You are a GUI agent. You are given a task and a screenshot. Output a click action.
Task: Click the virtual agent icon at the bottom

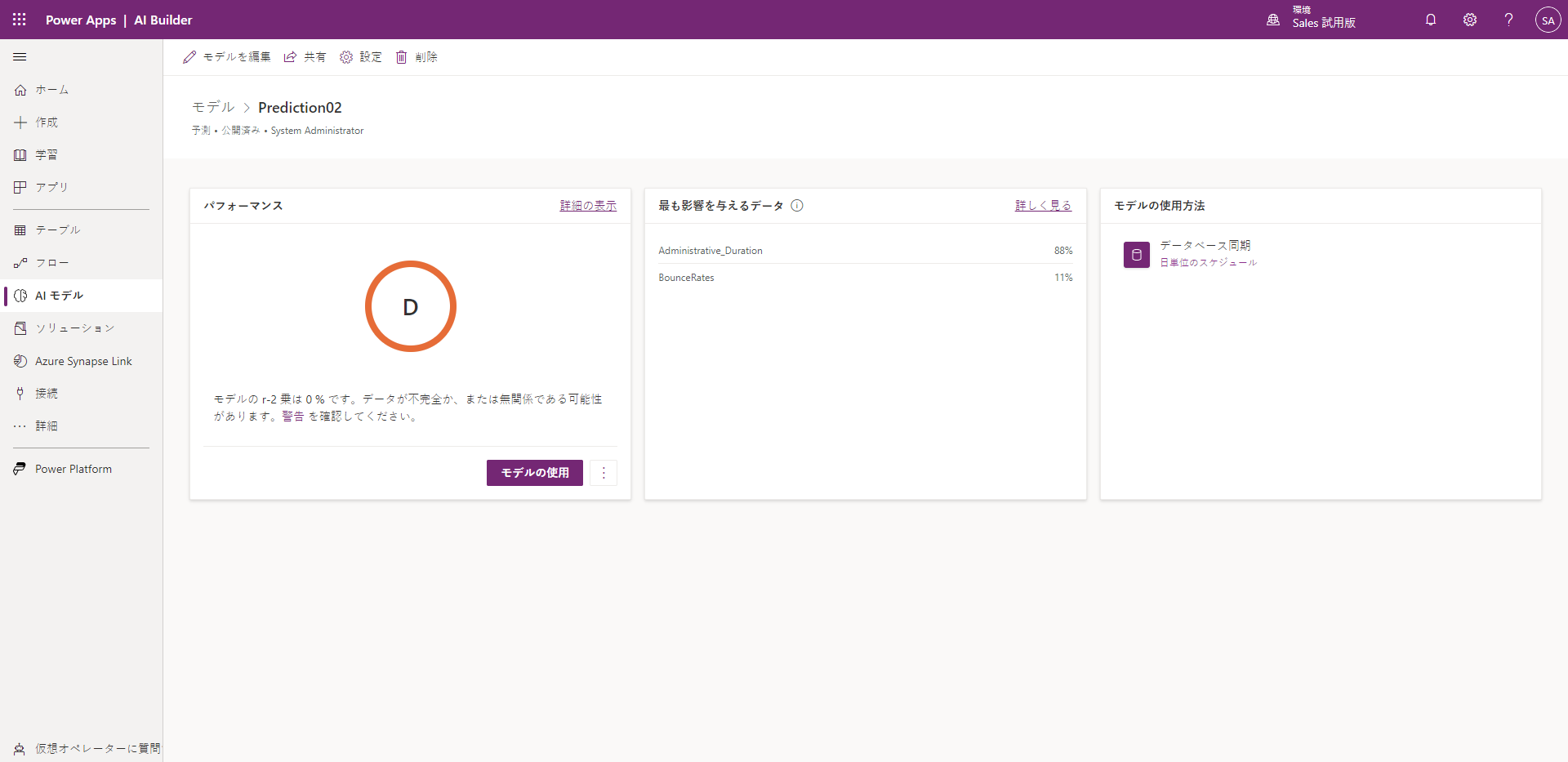tap(20, 749)
